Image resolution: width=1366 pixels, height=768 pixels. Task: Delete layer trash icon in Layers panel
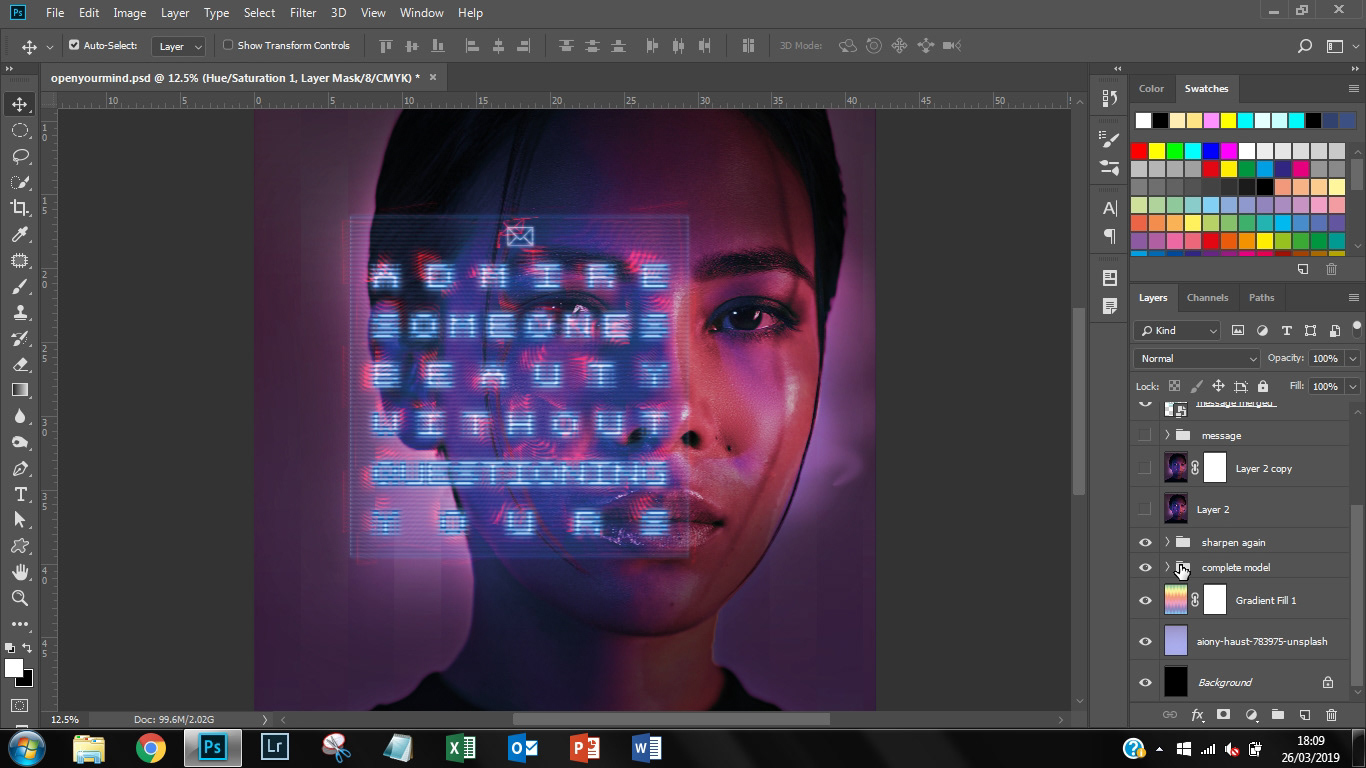point(1331,715)
